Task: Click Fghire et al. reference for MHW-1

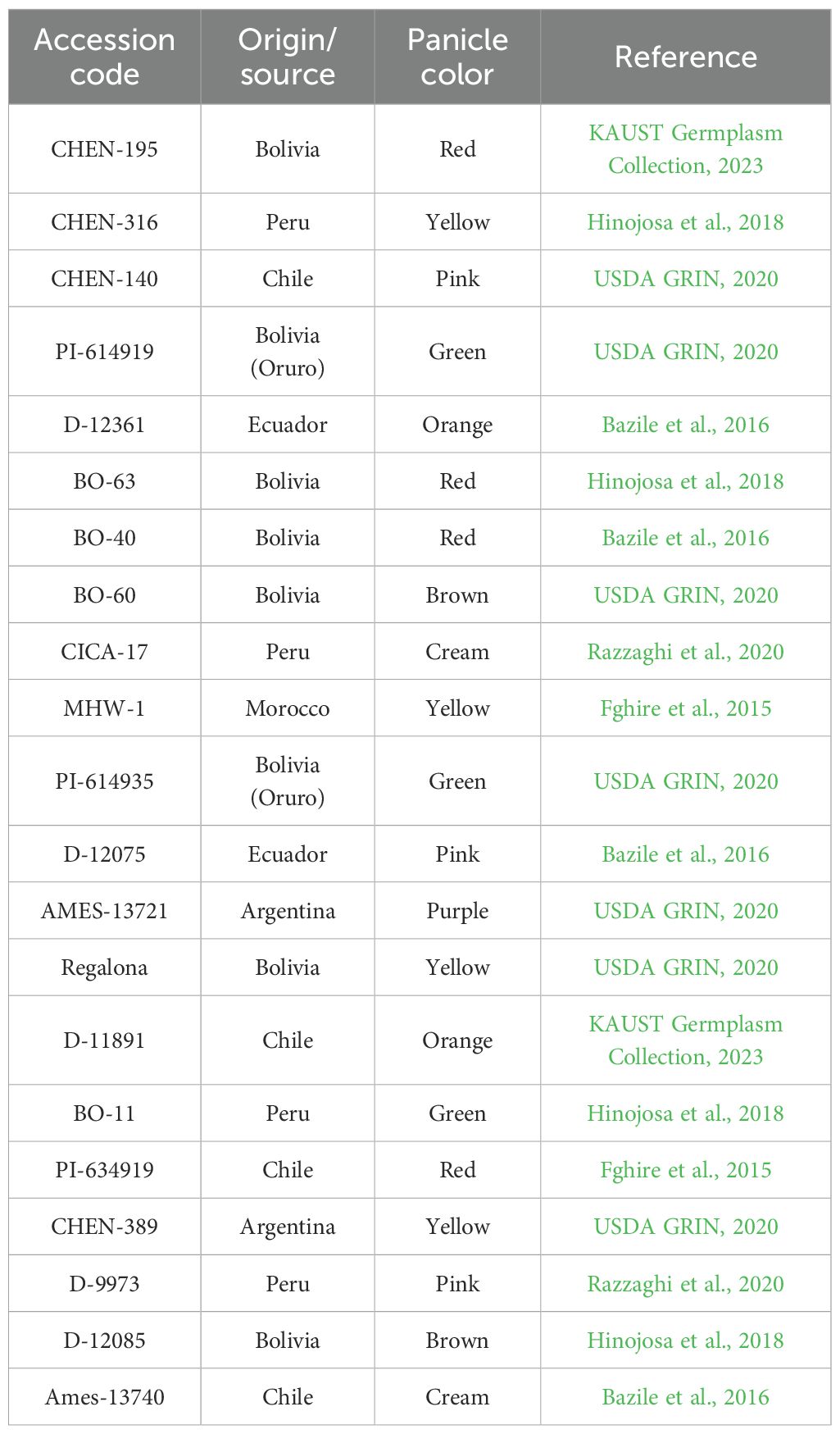Action: click(685, 708)
